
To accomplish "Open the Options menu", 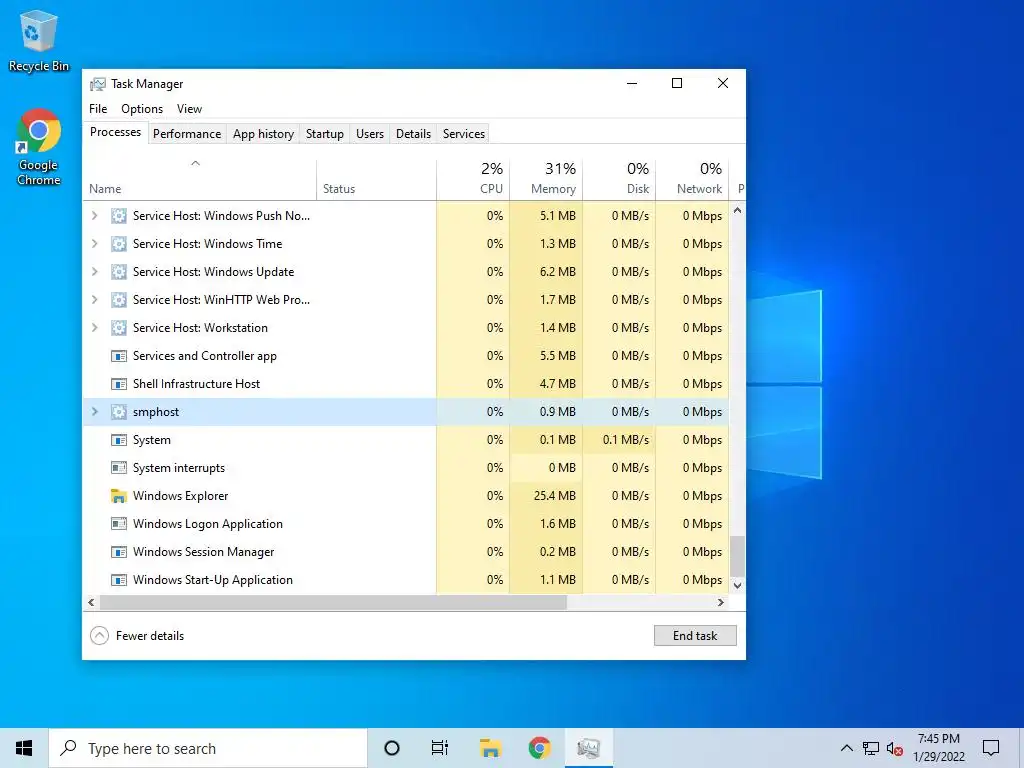I will (142, 109).
